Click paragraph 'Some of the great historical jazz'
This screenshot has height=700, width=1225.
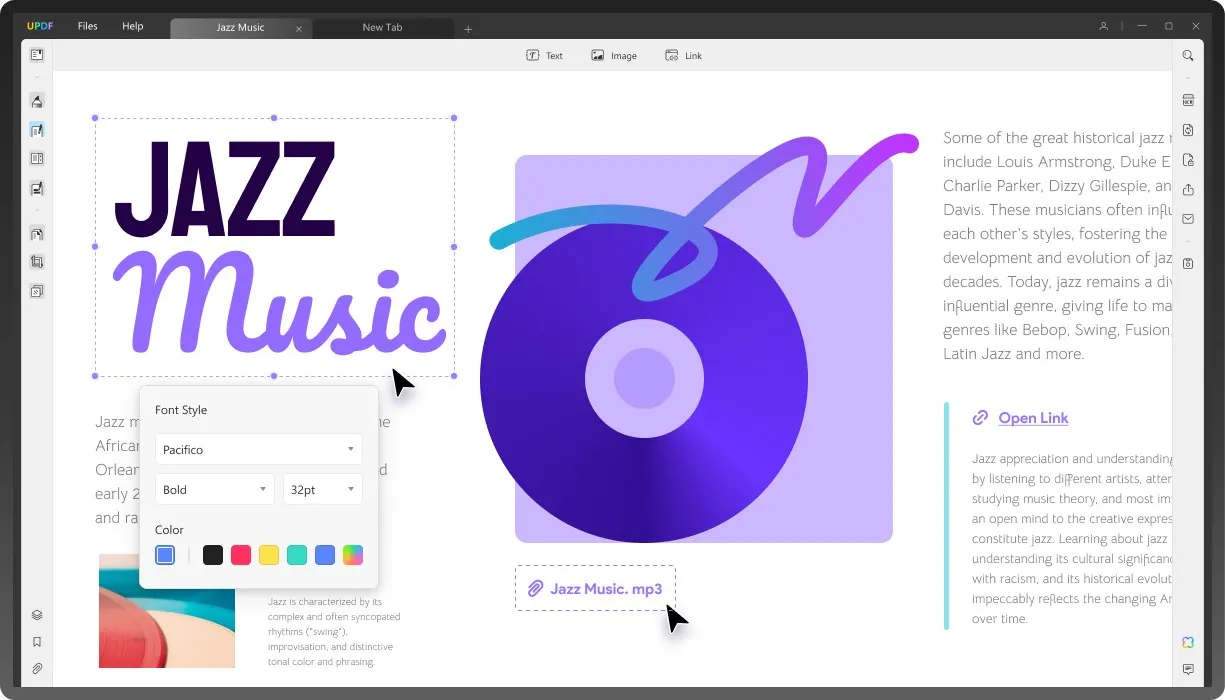[x=1057, y=246]
